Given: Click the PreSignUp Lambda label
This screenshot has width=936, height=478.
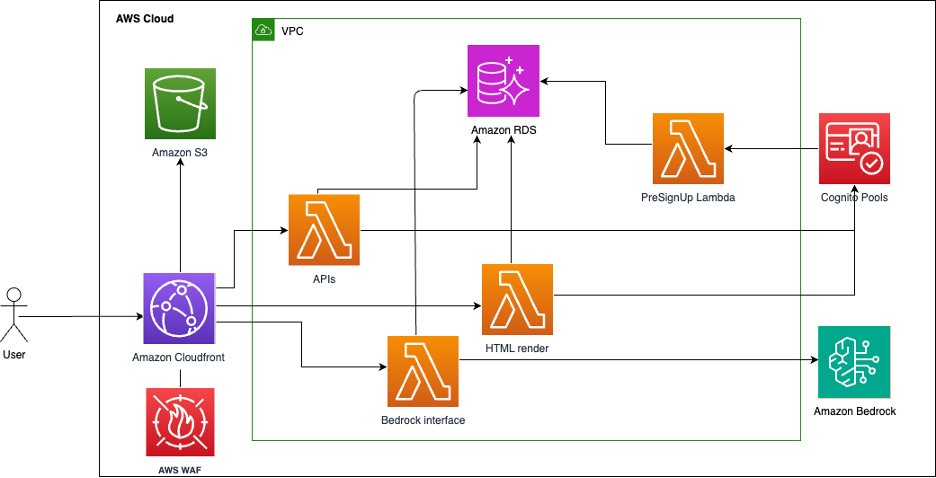Looking at the screenshot, I should (x=688, y=197).
